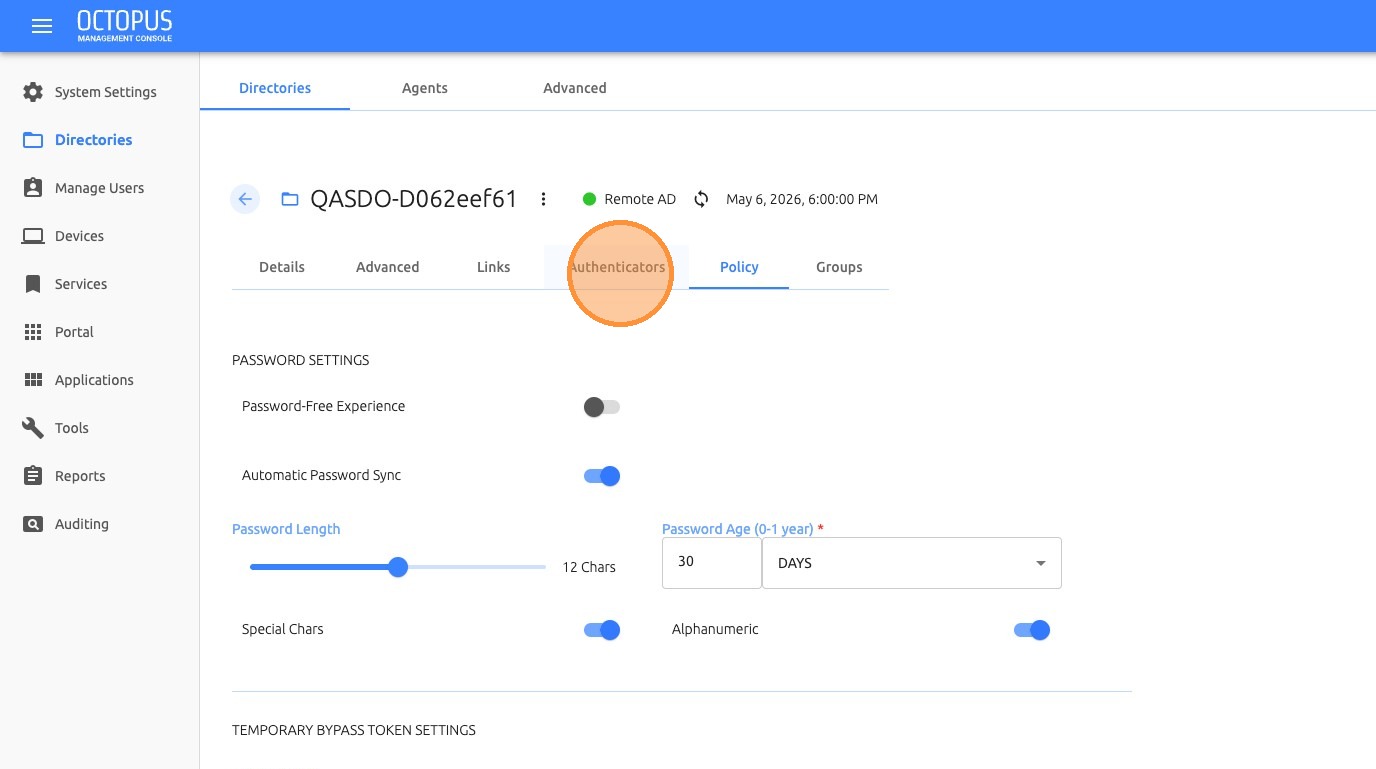Click the Devices laptop icon
1376x769 pixels.
click(33, 236)
